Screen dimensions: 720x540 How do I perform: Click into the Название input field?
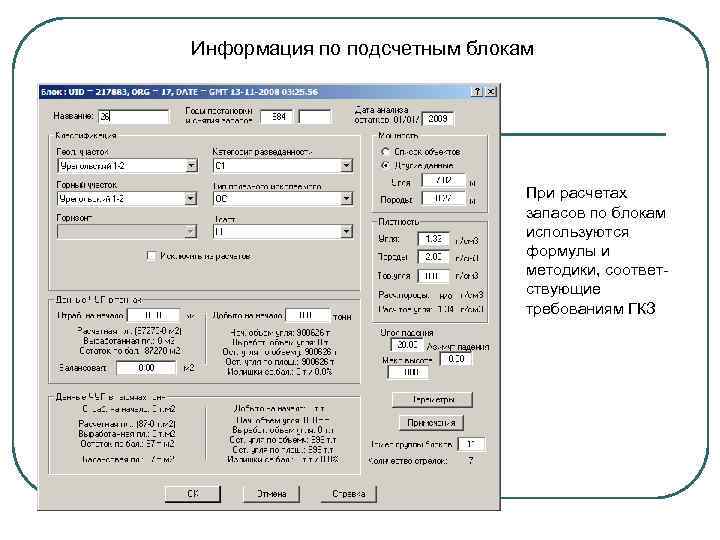click(134, 117)
